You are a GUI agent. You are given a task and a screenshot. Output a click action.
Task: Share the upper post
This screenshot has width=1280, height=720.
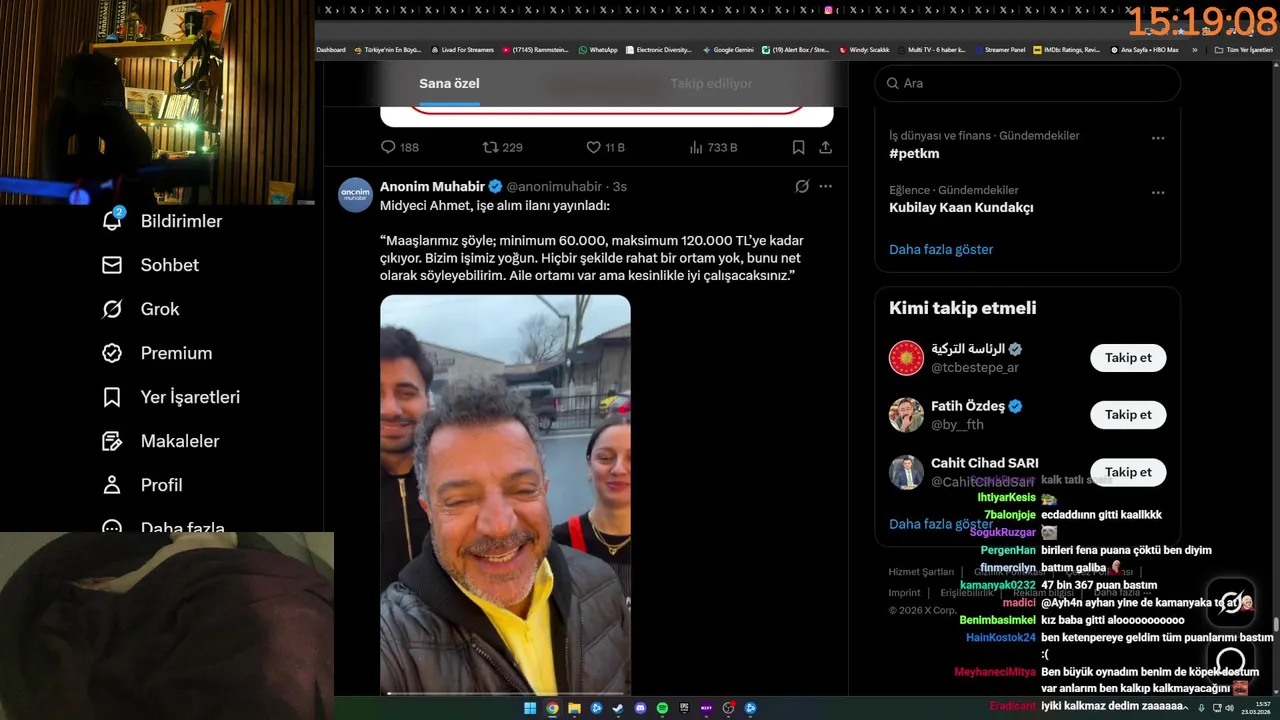(x=825, y=147)
